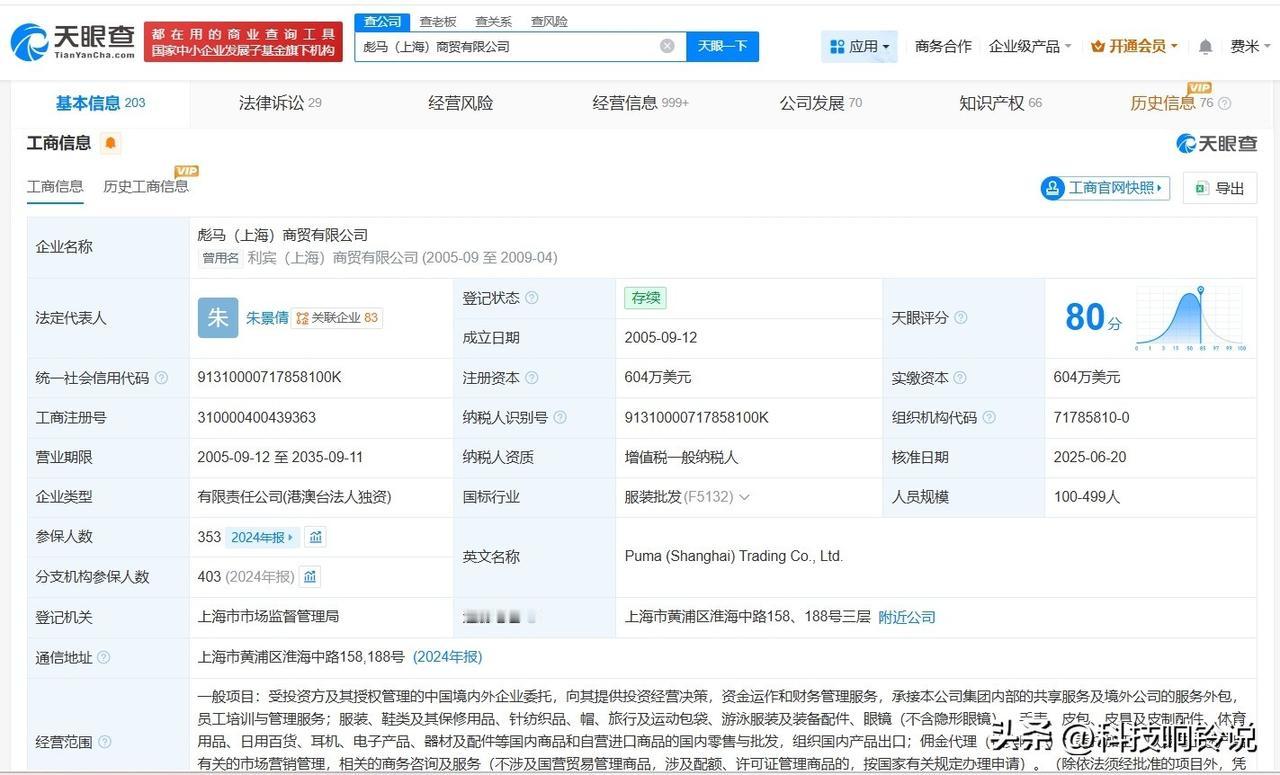Viewport: 1280px width, 775px height.
Task: Click the 附近公司 link
Action: click(907, 617)
